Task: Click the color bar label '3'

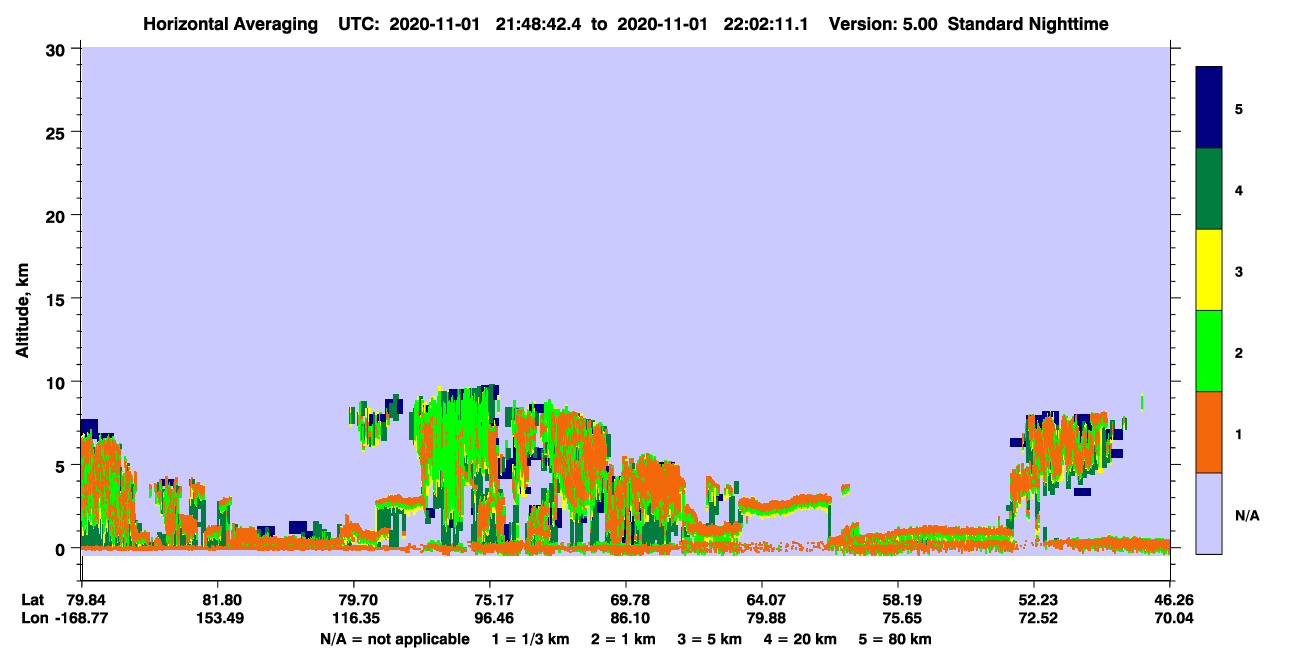Action: 1239,271
